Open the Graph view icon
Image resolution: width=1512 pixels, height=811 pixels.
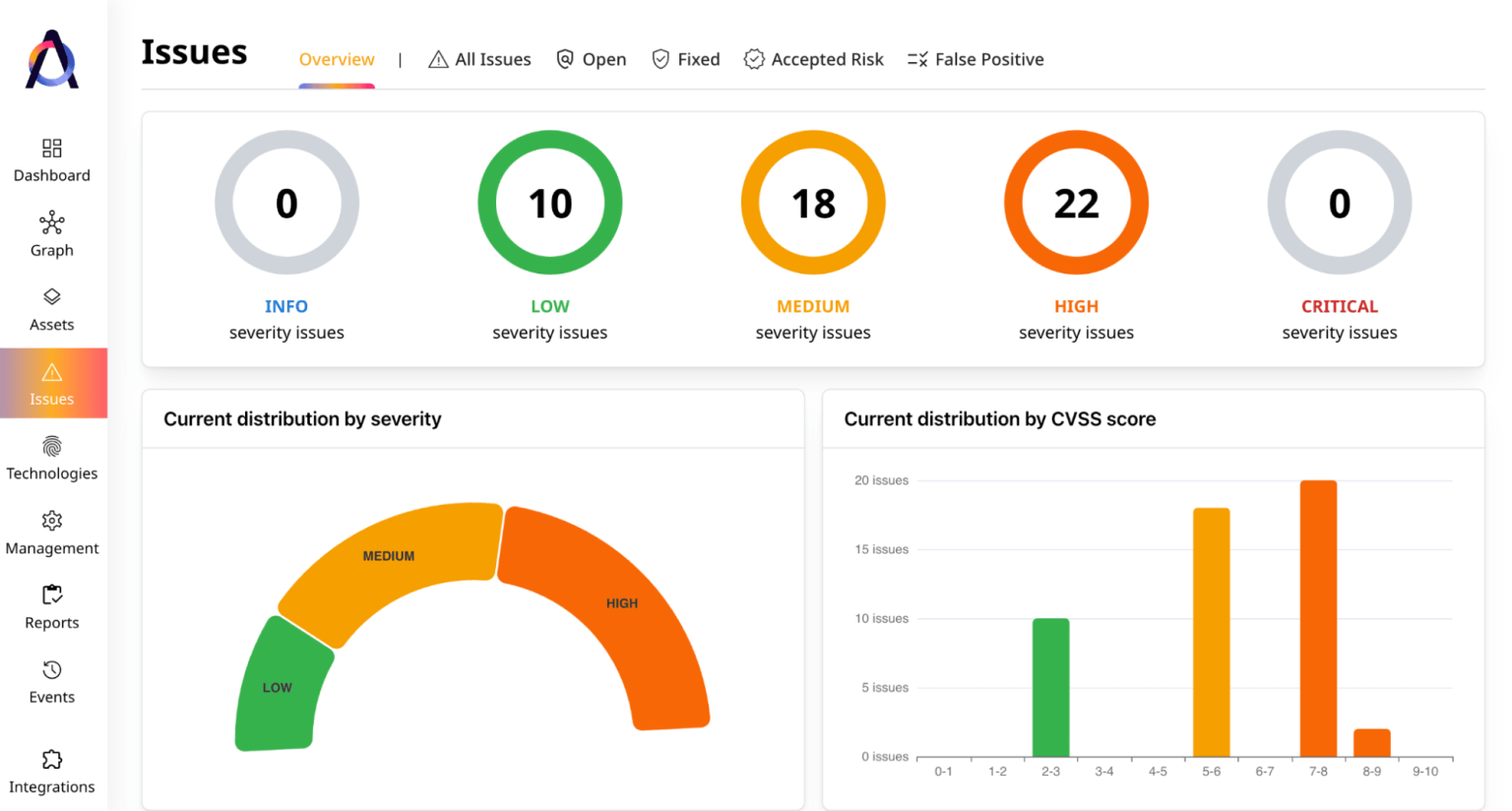tap(52, 222)
